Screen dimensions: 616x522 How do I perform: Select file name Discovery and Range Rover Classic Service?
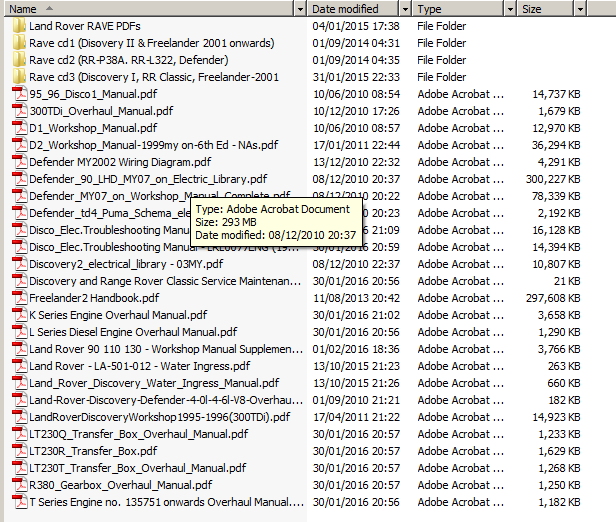[165, 281]
